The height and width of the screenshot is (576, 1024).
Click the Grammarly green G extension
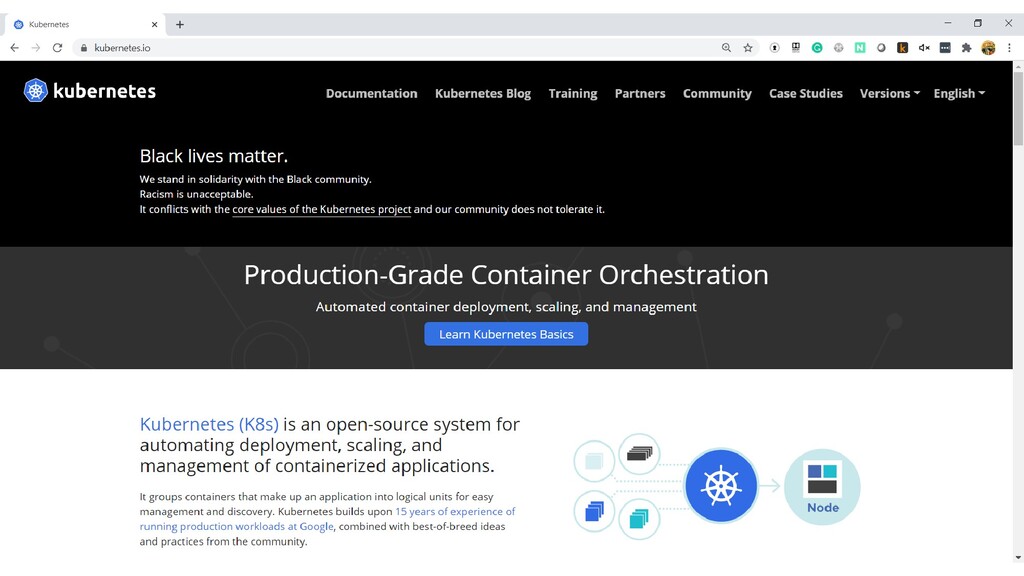pos(817,48)
